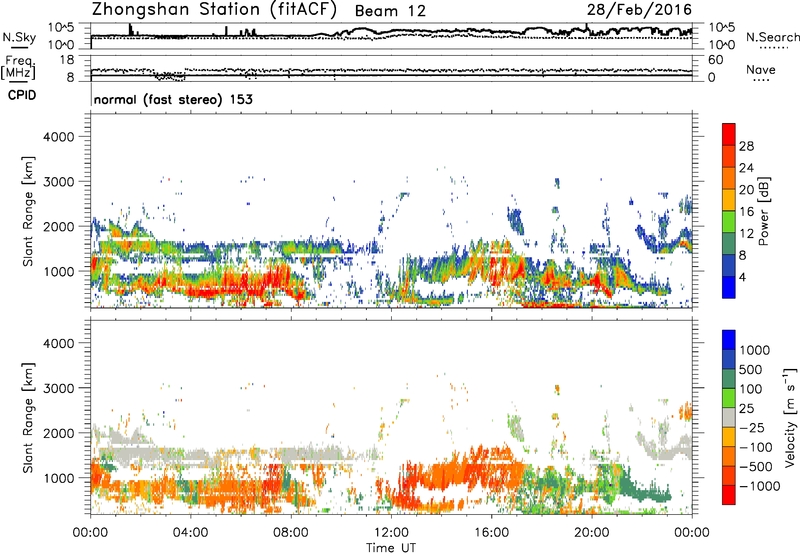Click the '16' power color bar label
The image size is (800, 554).
[746, 212]
